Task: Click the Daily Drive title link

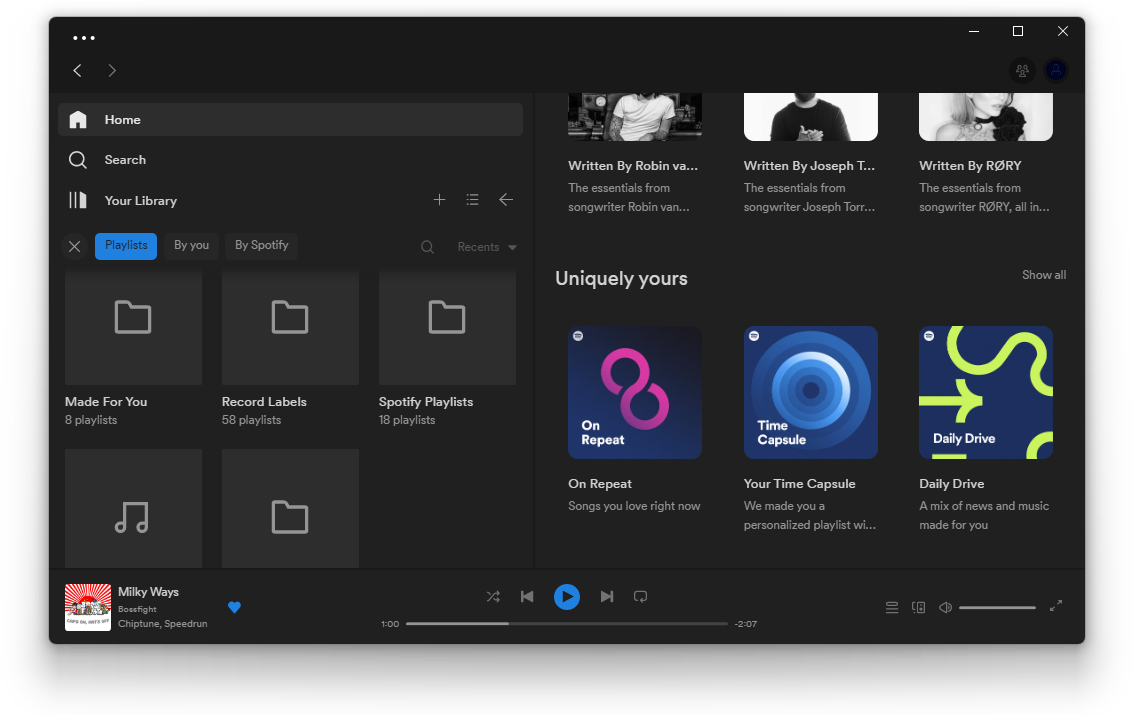Action: click(951, 484)
